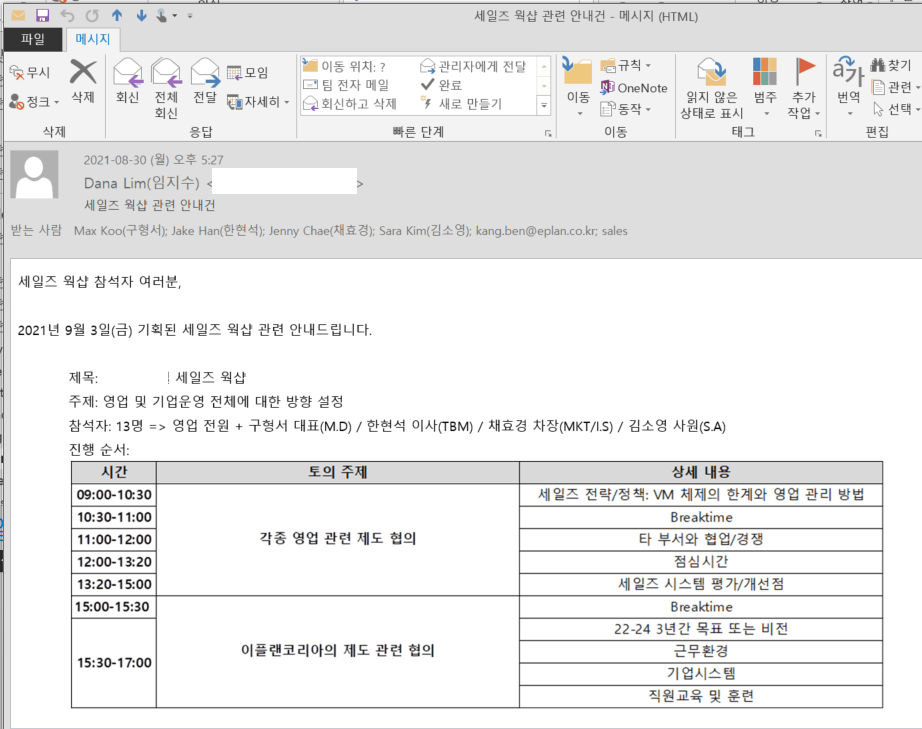Click cell 22-24 3년간 목표 또는 비전
Image resolution: width=922 pixels, height=729 pixels.
pos(701,629)
